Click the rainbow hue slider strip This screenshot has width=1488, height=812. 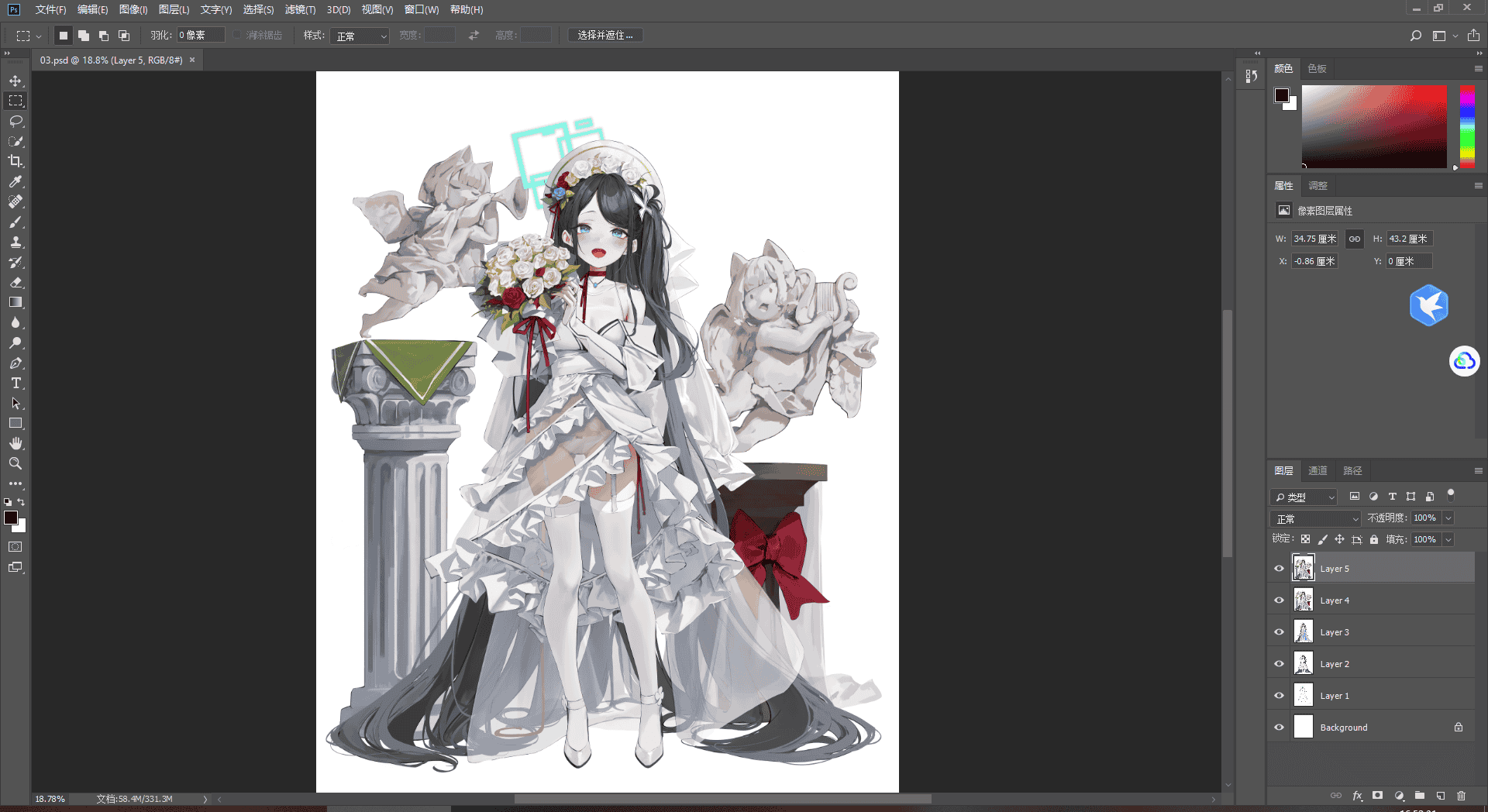pos(1467,126)
